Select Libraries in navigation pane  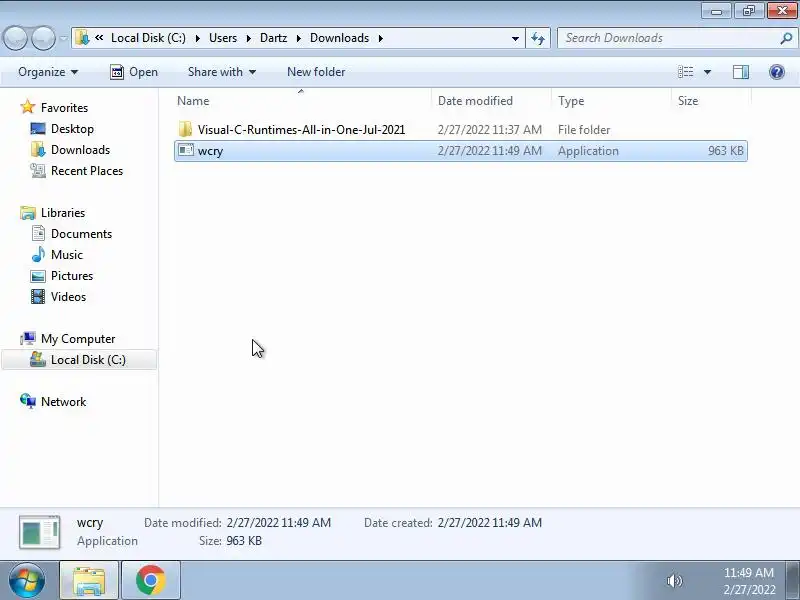pyautogui.click(x=63, y=213)
